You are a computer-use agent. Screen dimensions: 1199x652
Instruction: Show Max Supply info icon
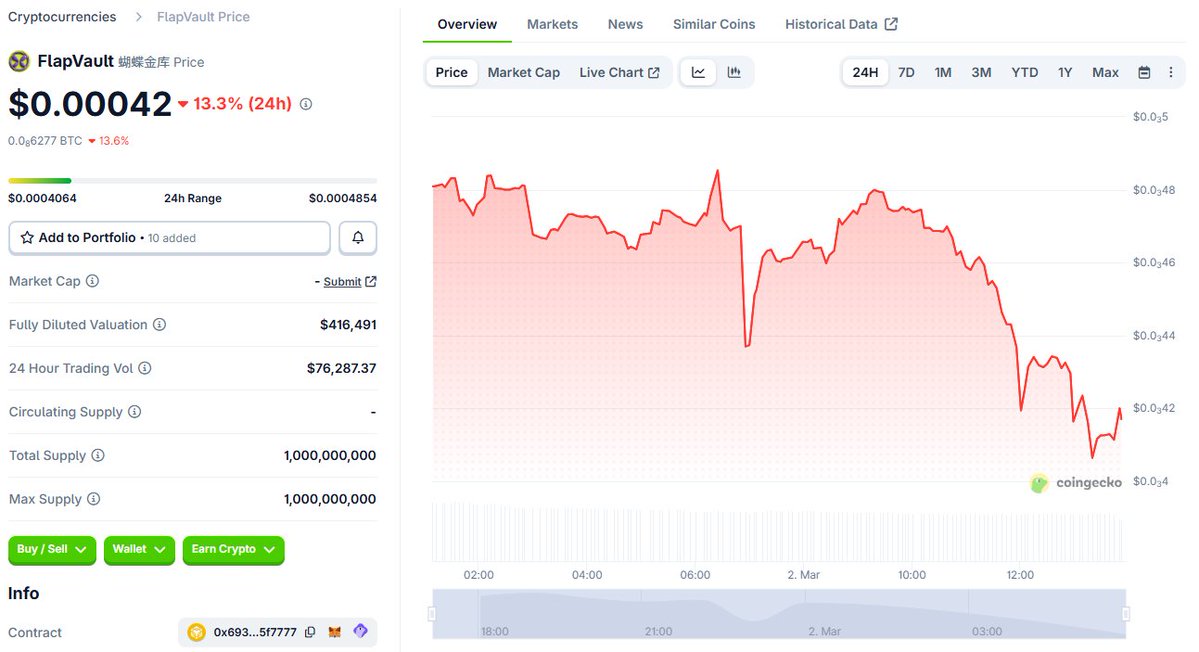pyautogui.click(x=93, y=498)
